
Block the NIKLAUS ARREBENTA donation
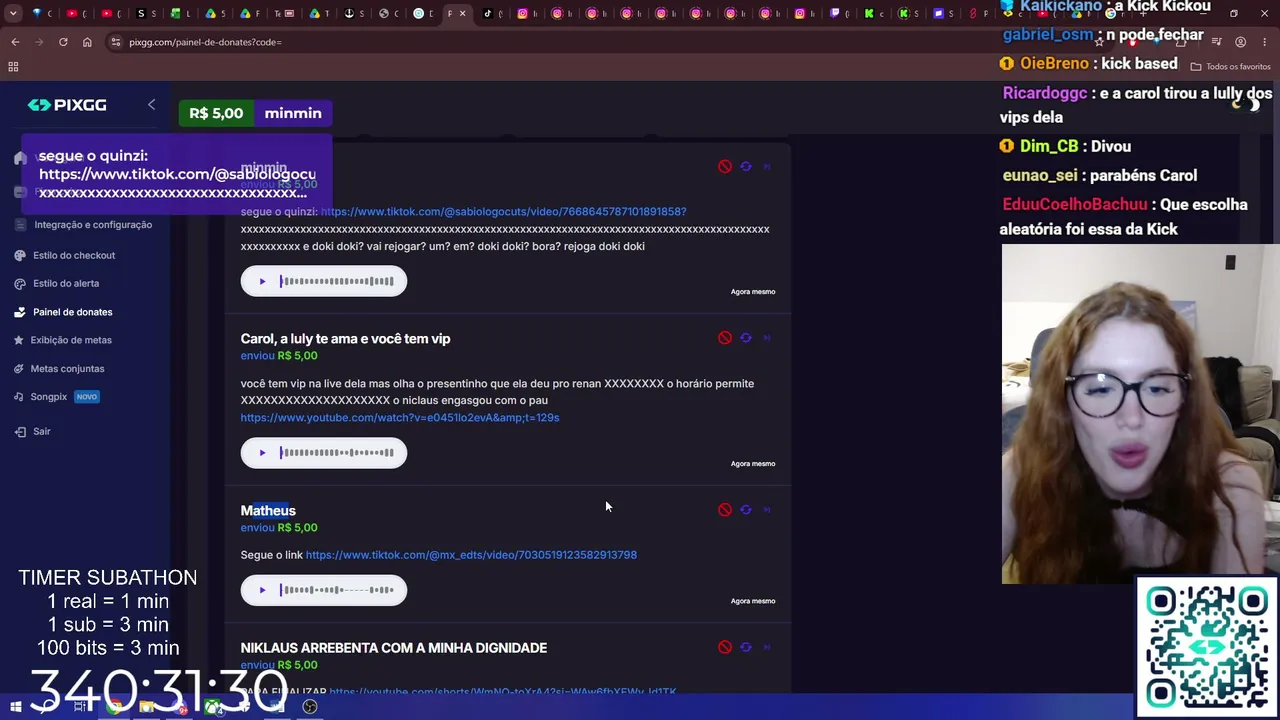[x=725, y=647]
